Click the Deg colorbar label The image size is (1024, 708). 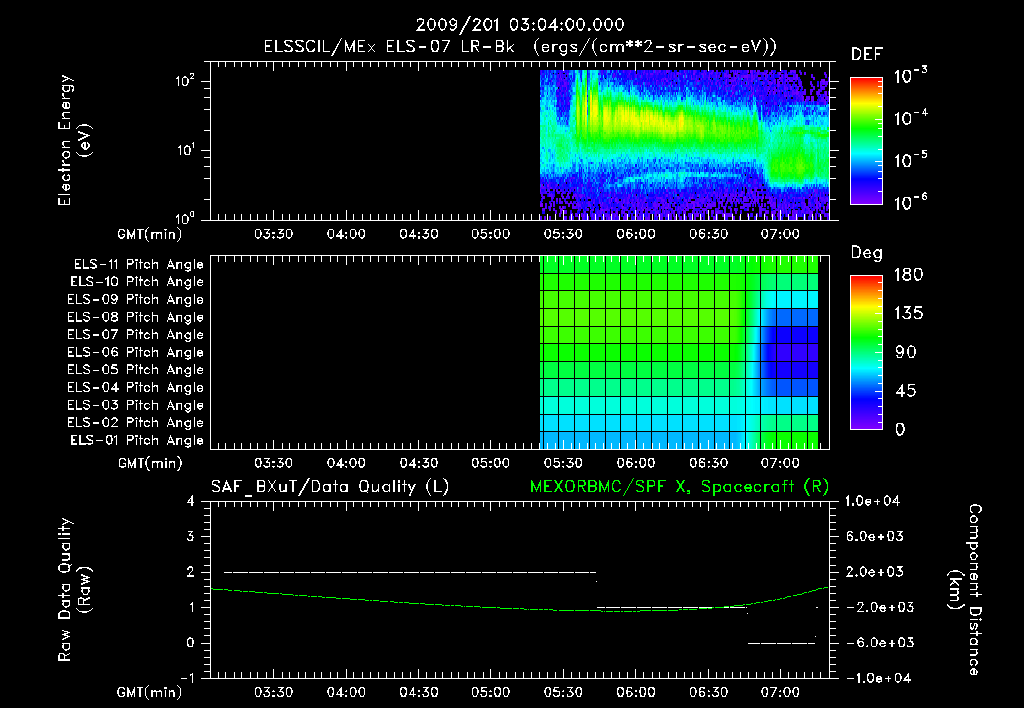pos(867,253)
